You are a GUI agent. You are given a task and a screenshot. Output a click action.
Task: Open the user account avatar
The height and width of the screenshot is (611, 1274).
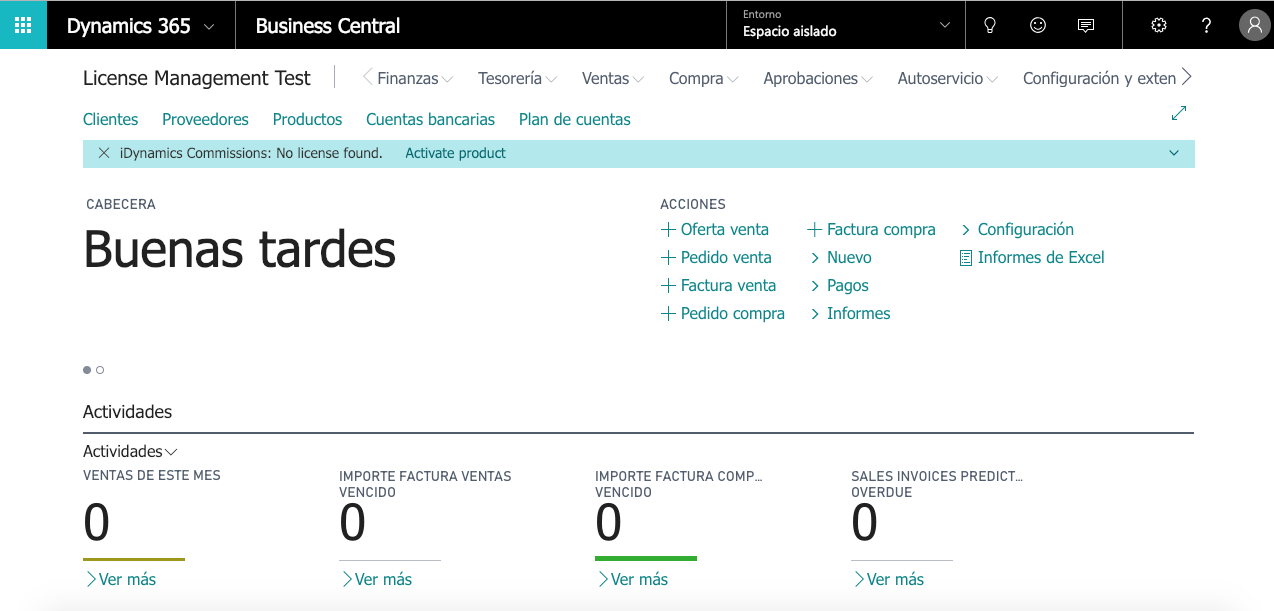click(x=1254, y=26)
